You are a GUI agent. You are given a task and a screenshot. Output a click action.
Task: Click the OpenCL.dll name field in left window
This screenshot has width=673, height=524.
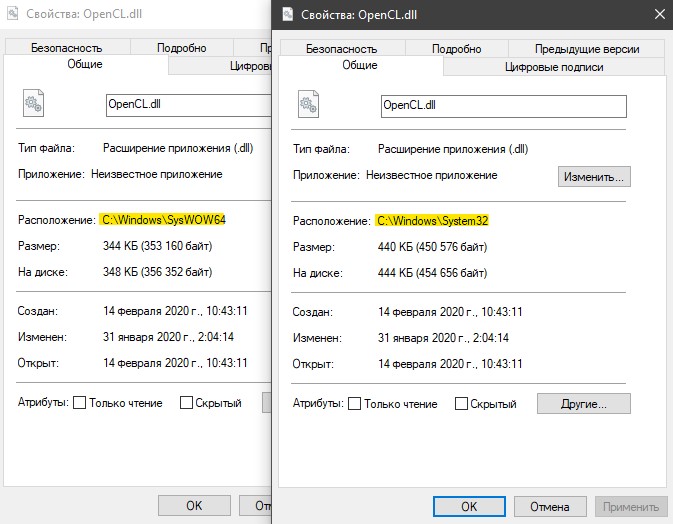pos(189,105)
